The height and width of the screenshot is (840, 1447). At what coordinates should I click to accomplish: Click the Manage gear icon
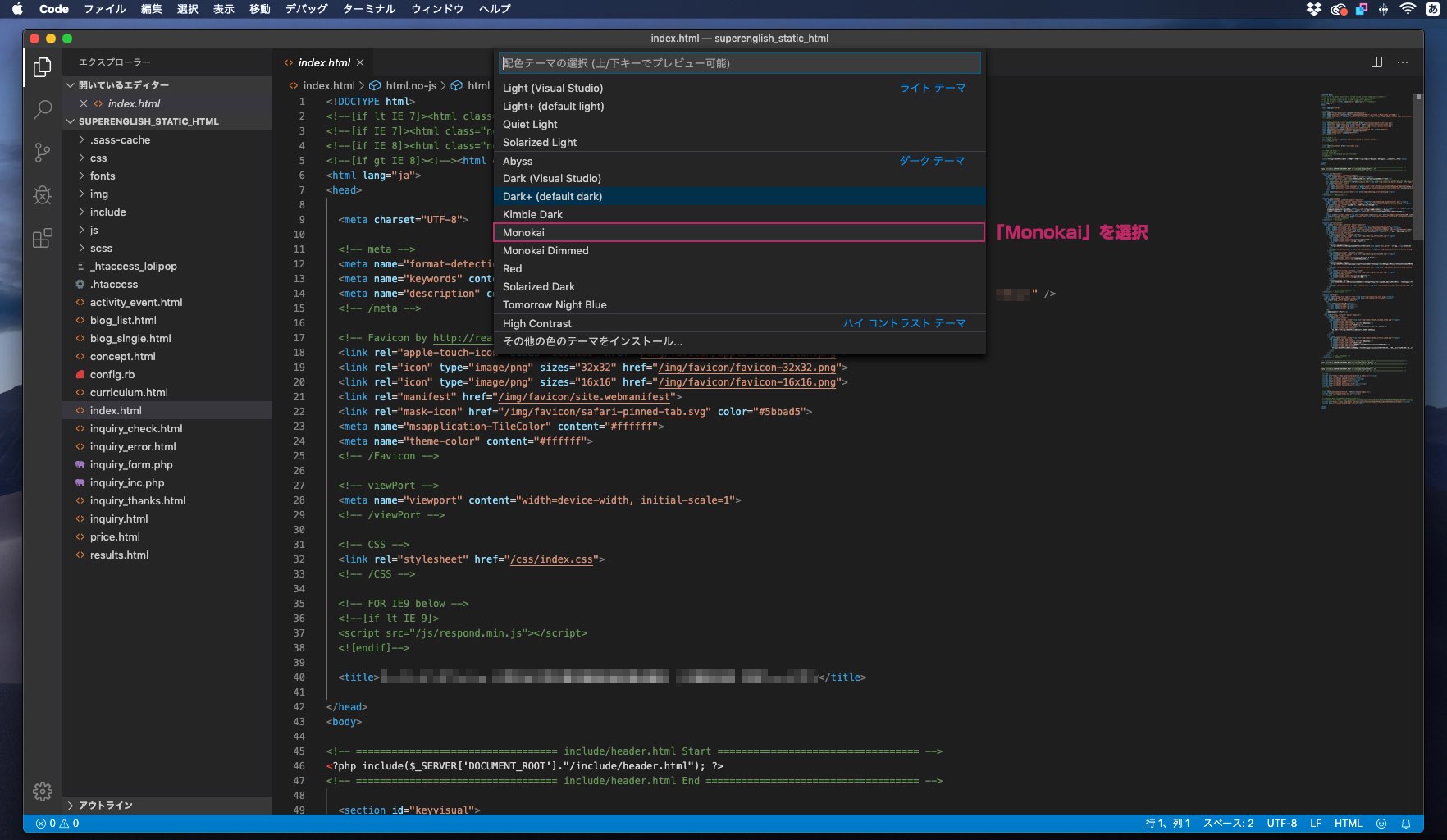[x=43, y=791]
